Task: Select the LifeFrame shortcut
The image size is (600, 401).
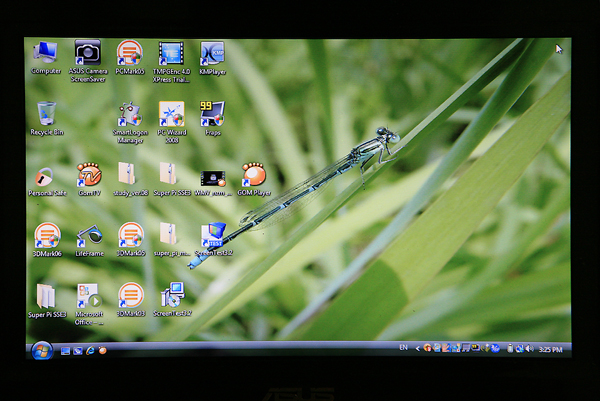Action: tap(90, 240)
